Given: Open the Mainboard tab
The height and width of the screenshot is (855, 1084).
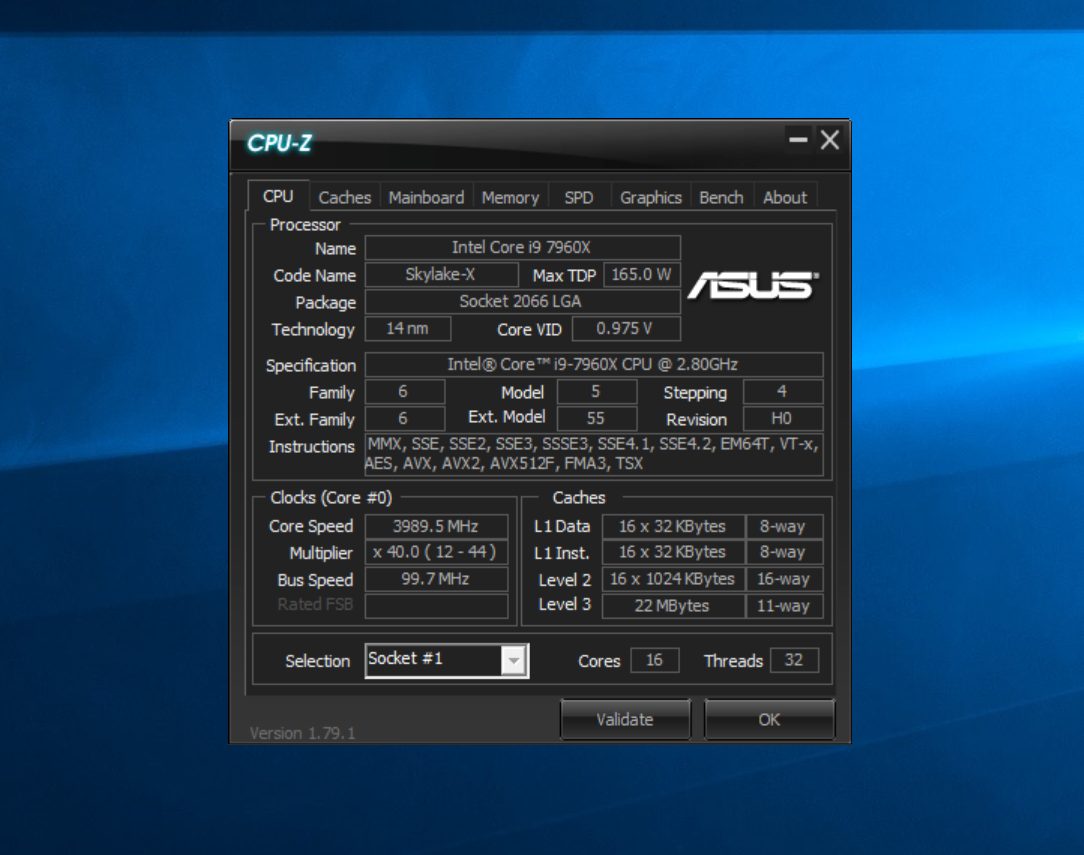Looking at the screenshot, I should coord(426,198).
